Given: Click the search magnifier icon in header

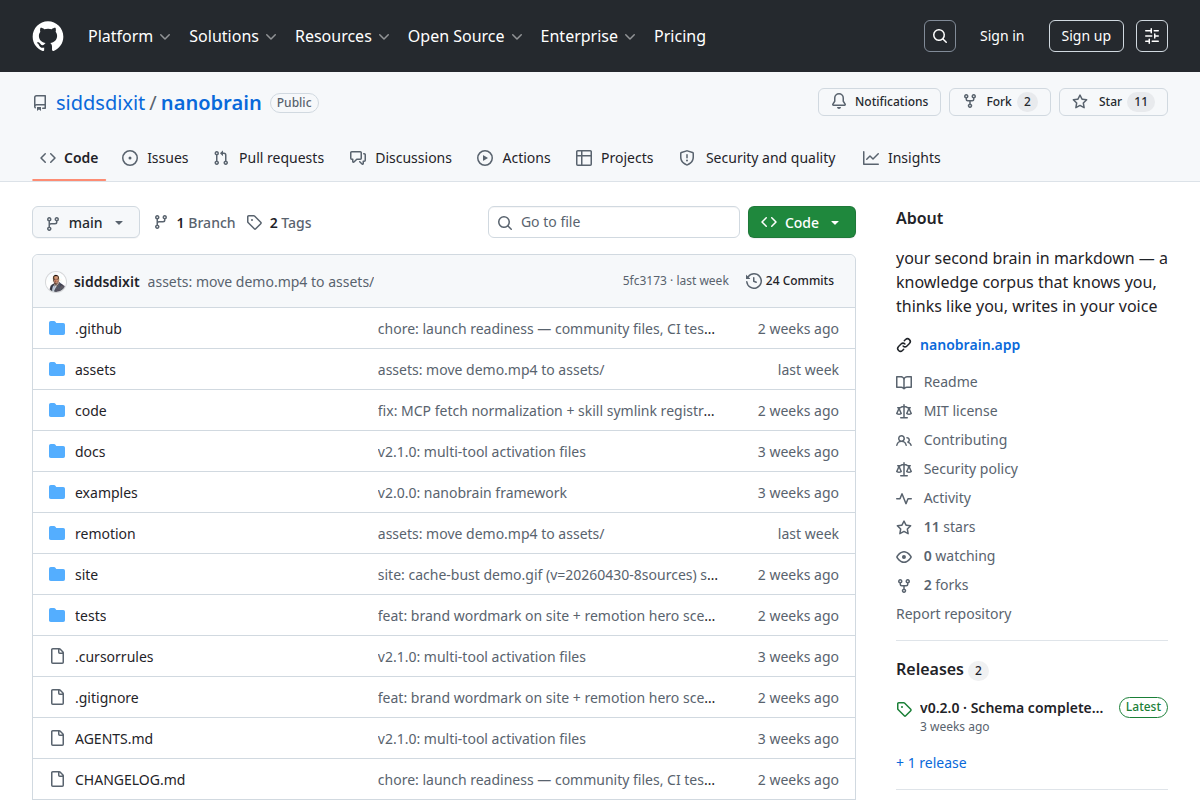Looking at the screenshot, I should click(x=939, y=36).
